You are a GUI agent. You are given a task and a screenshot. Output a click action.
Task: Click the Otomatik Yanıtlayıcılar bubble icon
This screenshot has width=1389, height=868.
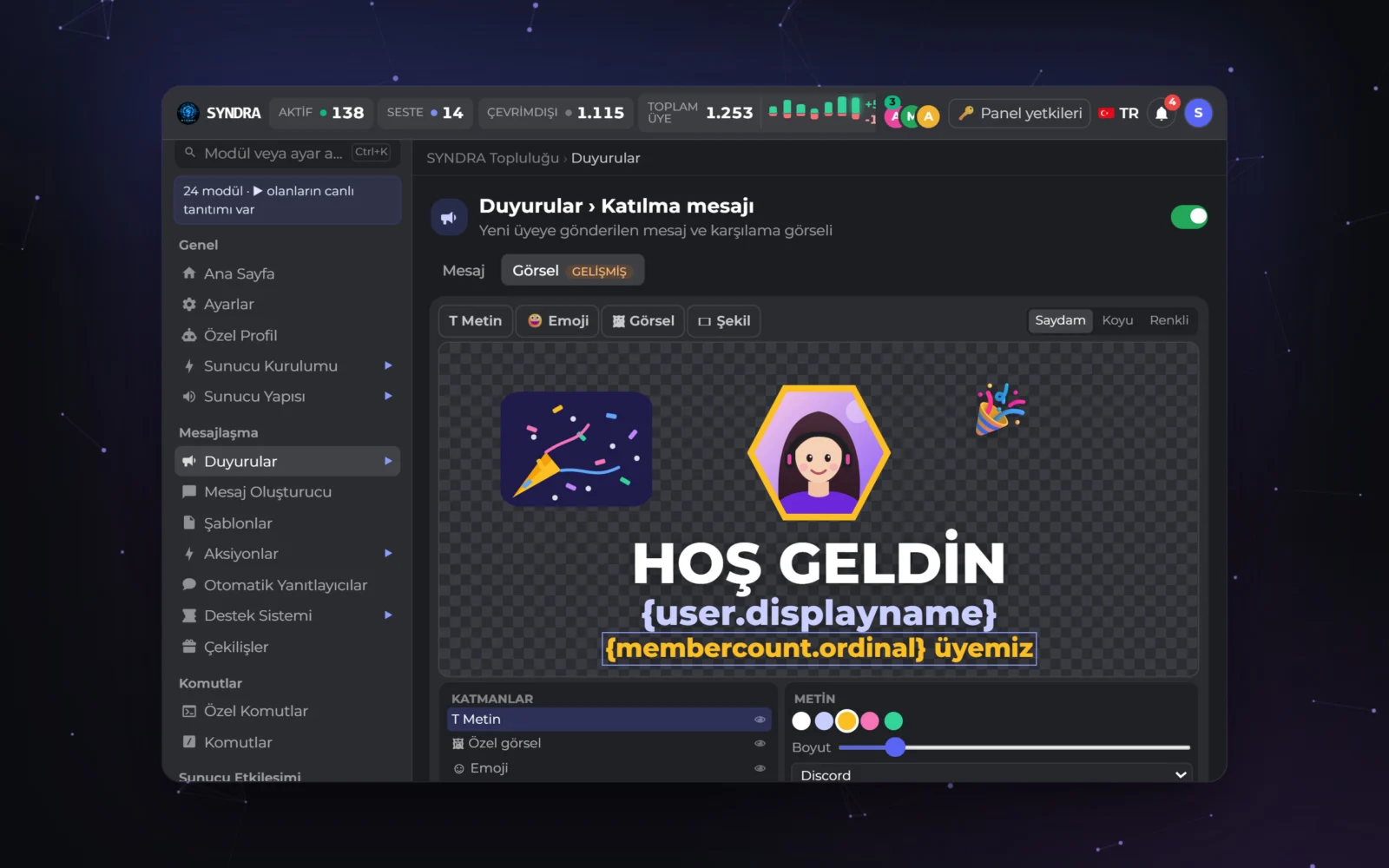tap(189, 585)
